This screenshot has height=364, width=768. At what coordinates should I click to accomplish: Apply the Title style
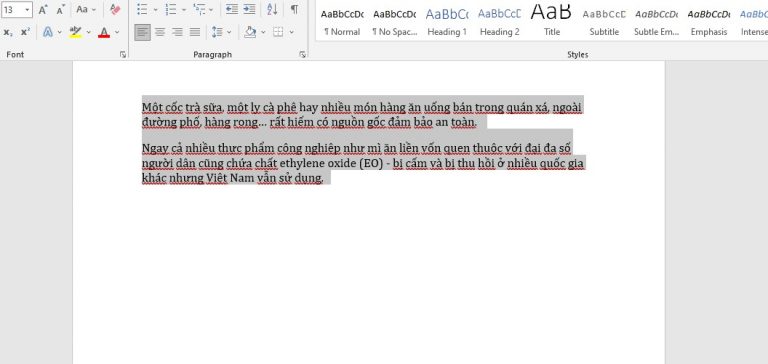point(552,22)
